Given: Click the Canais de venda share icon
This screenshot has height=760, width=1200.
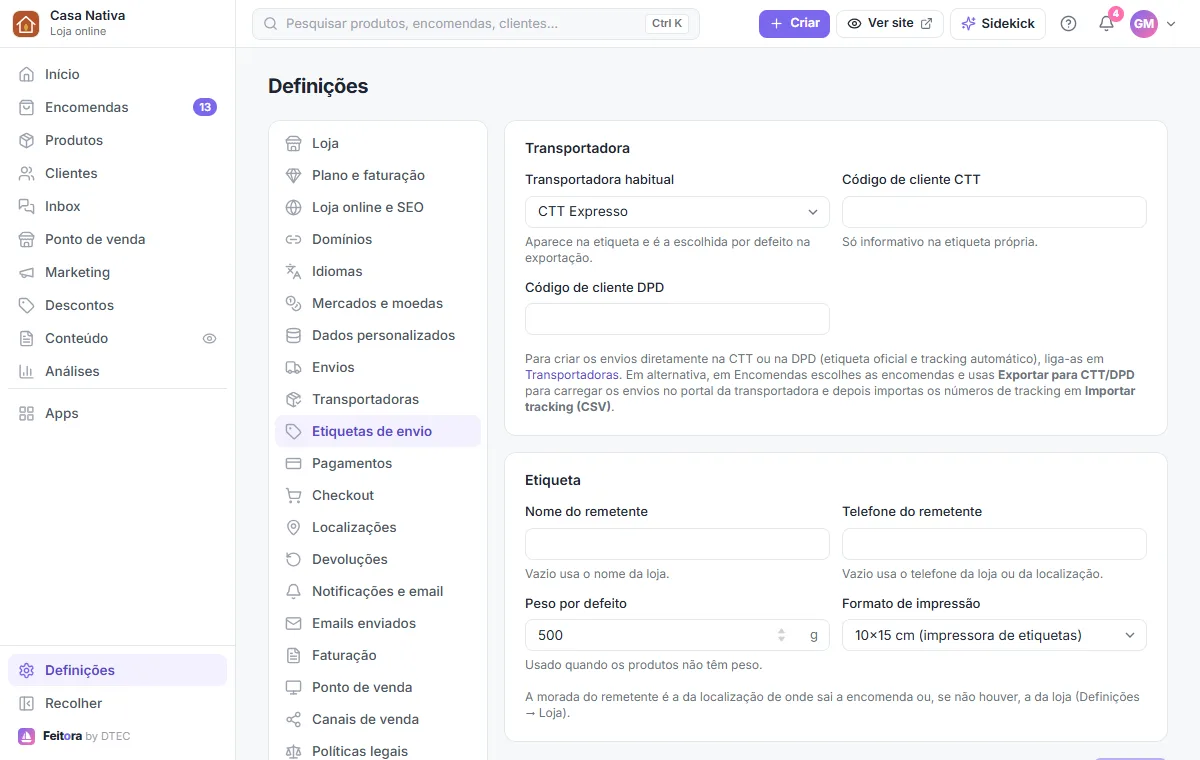Looking at the screenshot, I should tap(293, 719).
